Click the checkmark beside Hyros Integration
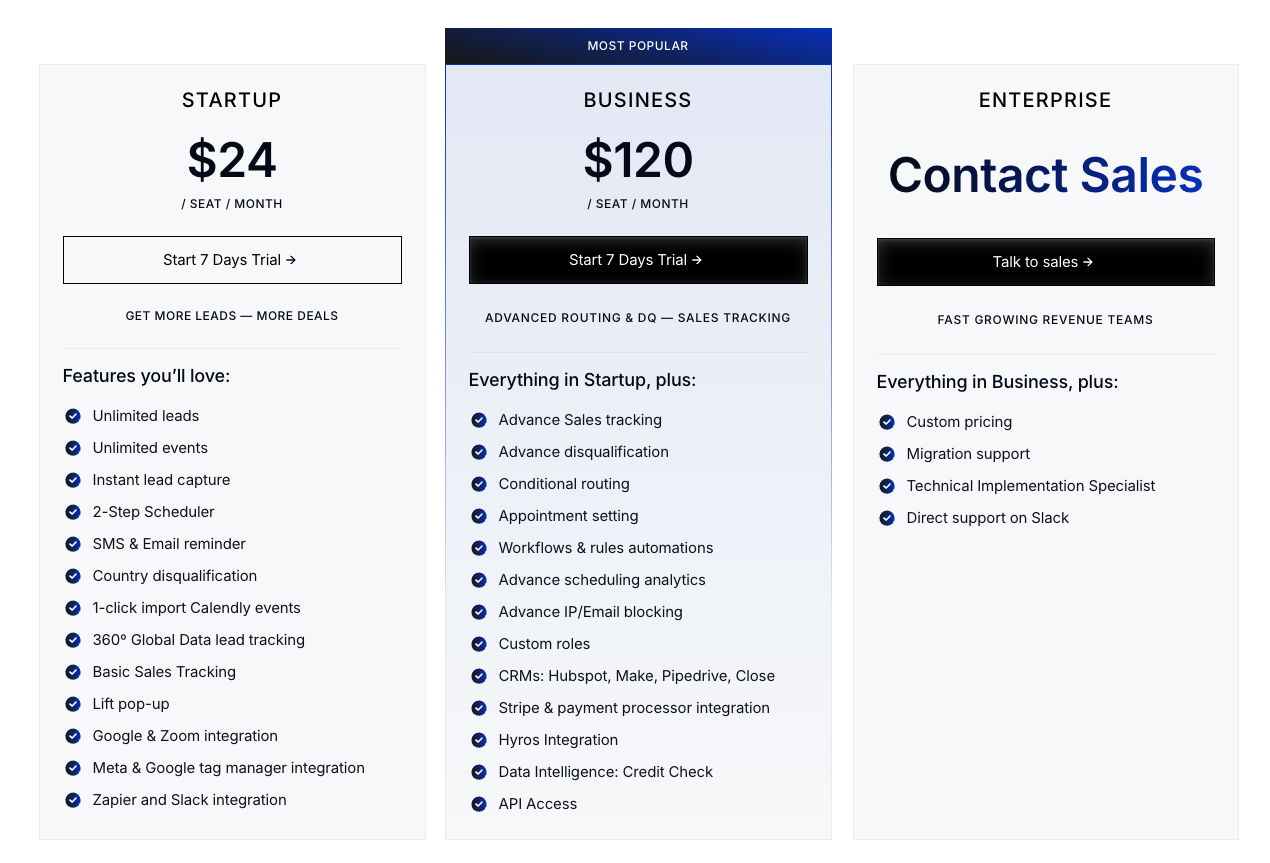Viewport: 1270px width, 863px height. click(x=478, y=740)
